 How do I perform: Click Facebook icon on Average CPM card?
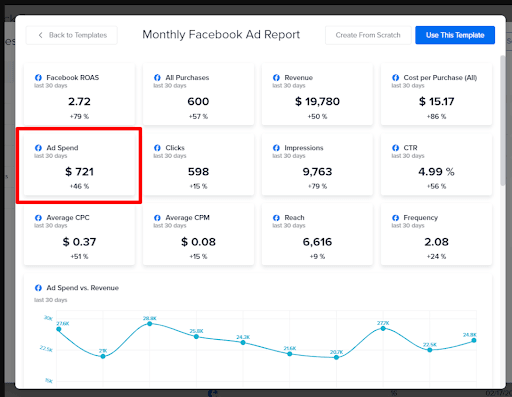[x=157, y=218]
